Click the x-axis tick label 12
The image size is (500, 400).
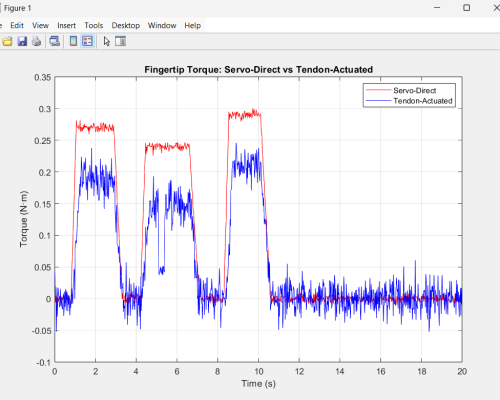[299, 371]
